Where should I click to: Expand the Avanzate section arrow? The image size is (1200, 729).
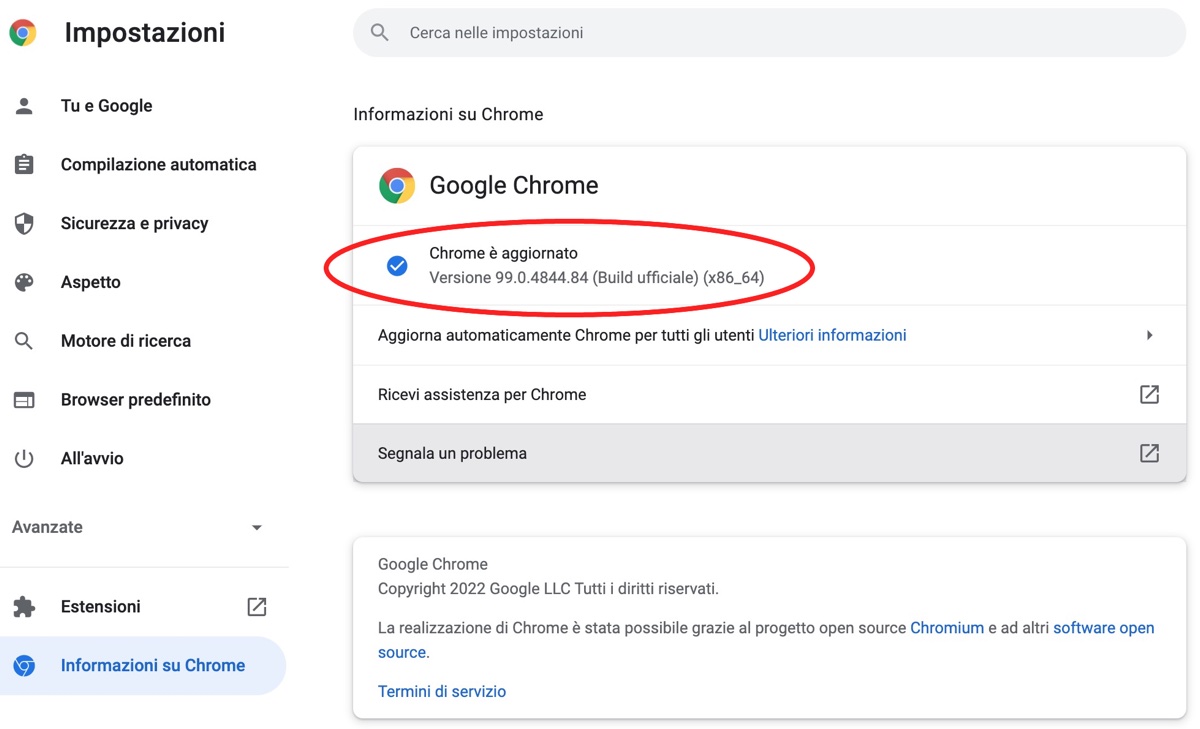point(257,528)
